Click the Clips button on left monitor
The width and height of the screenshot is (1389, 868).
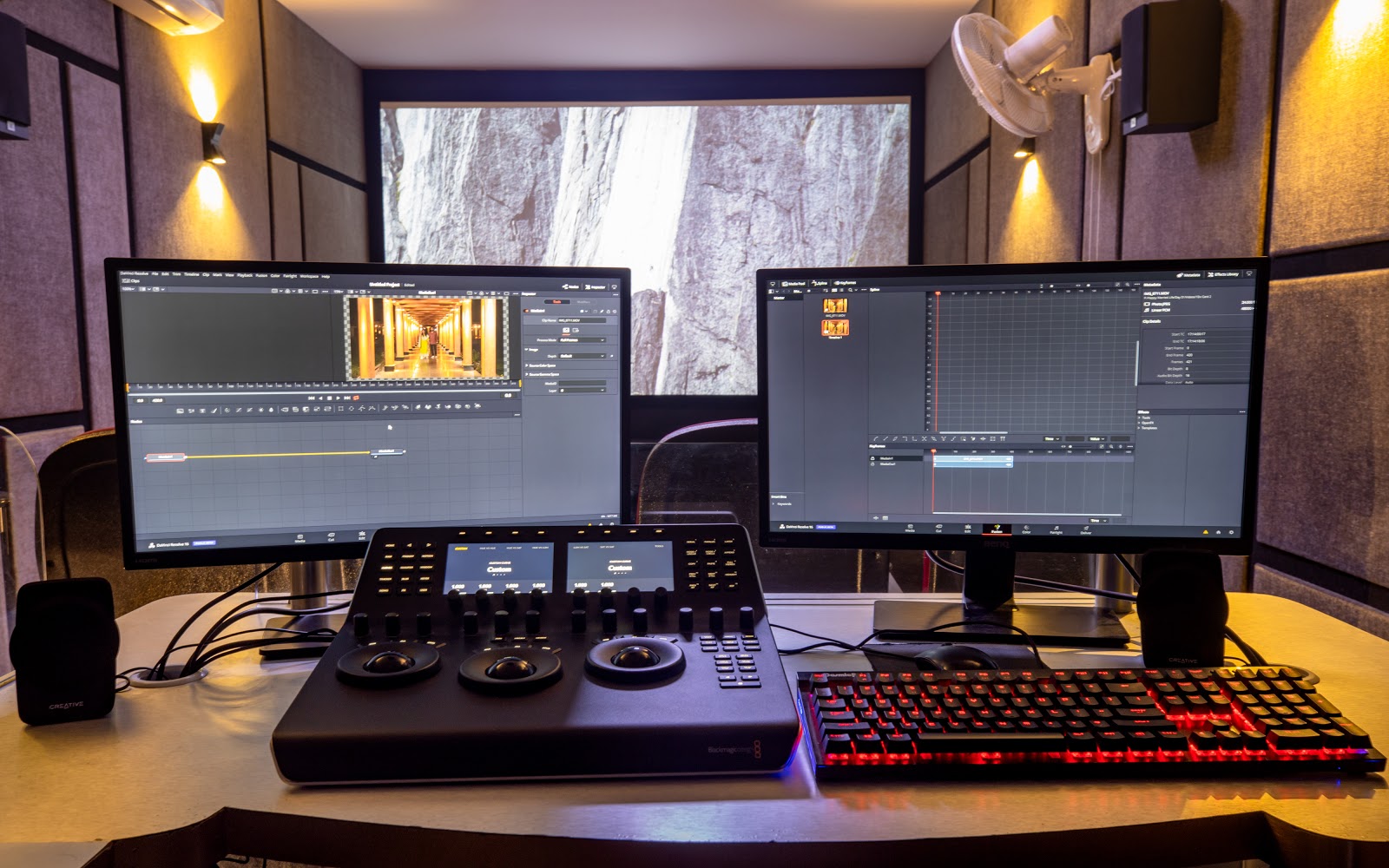coord(132,281)
